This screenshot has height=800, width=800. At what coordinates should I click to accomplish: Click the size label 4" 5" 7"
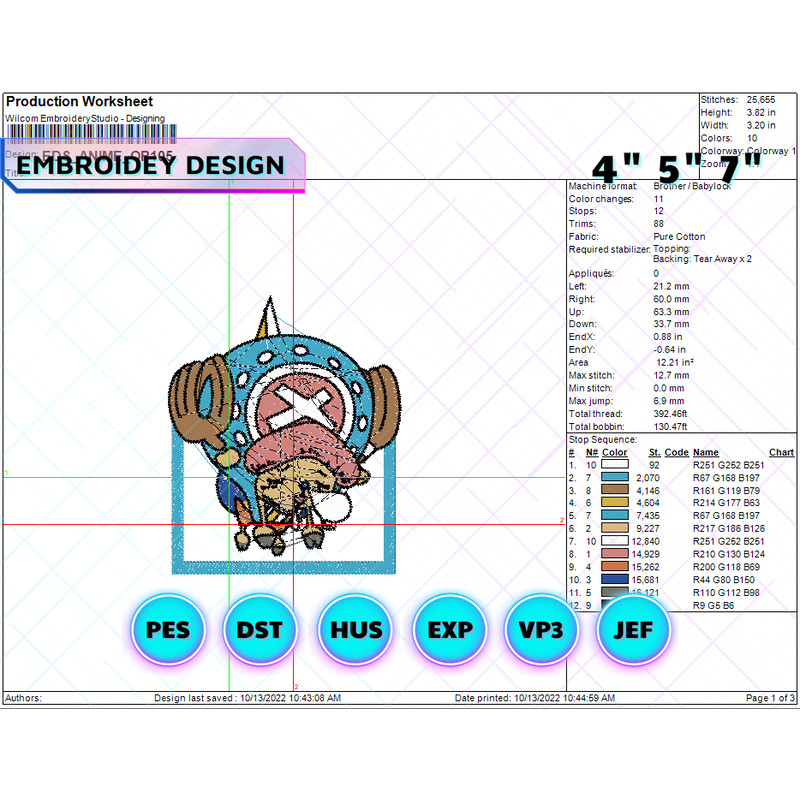click(x=677, y=166)
